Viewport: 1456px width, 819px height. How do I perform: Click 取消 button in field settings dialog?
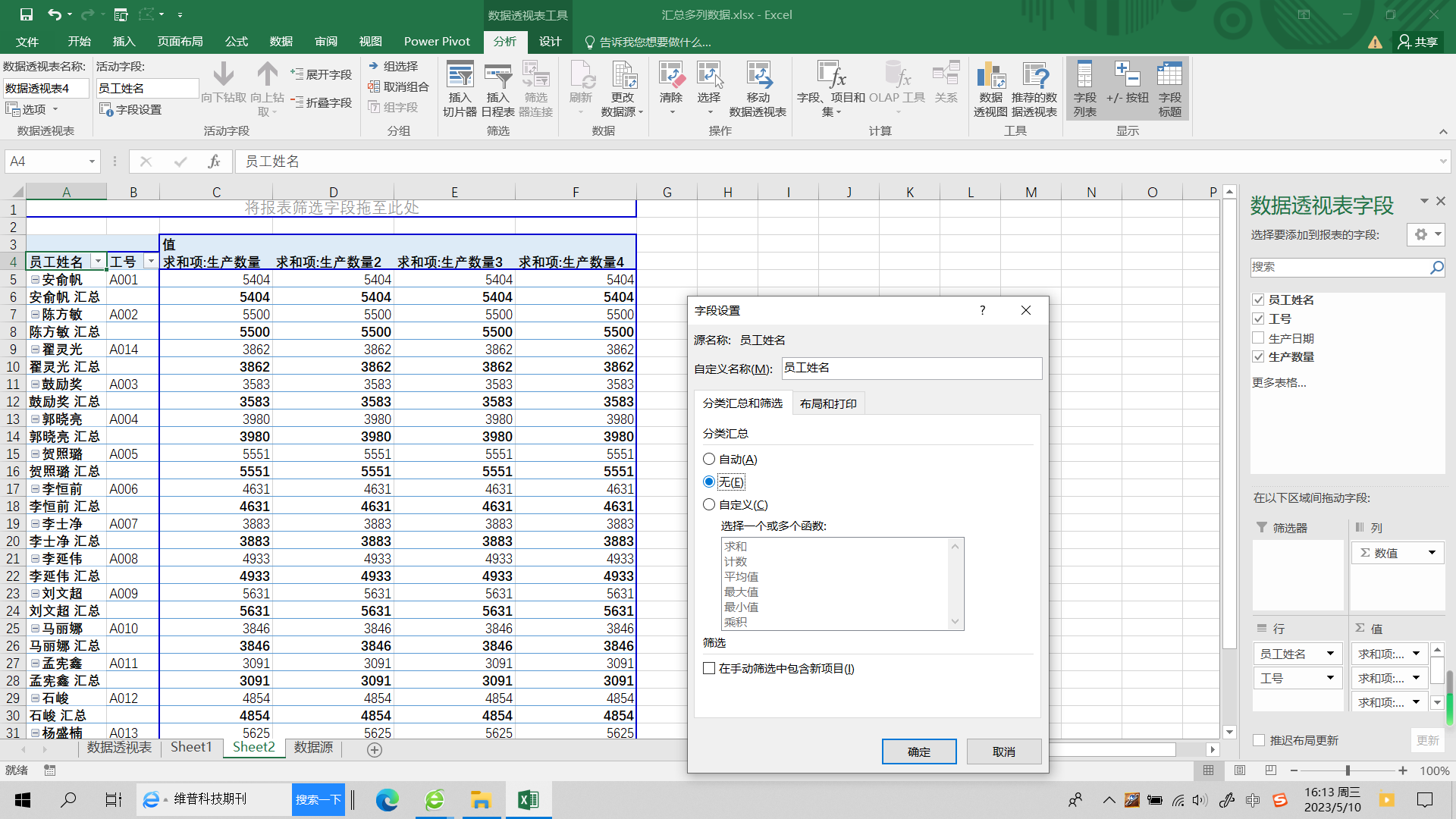(1004, 752)
